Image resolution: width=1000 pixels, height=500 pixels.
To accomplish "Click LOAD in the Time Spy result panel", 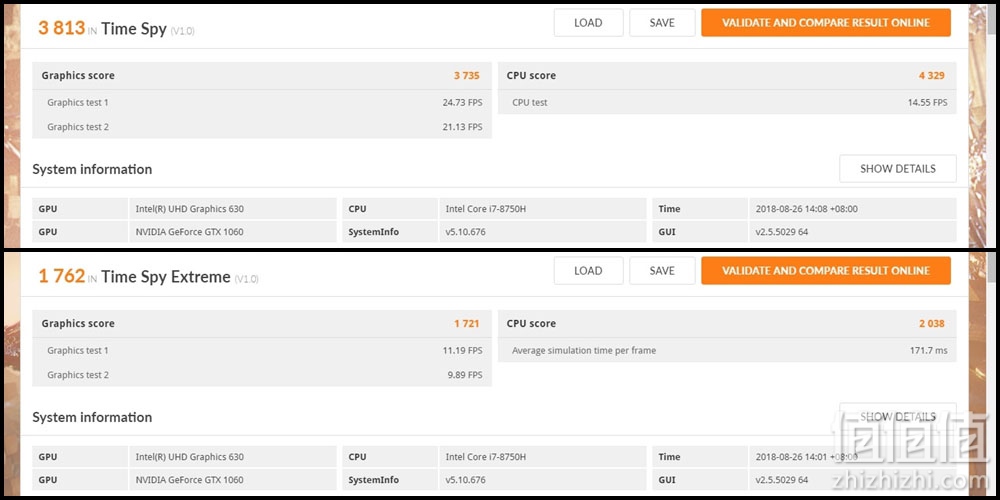I will click(x=588, y=22).
